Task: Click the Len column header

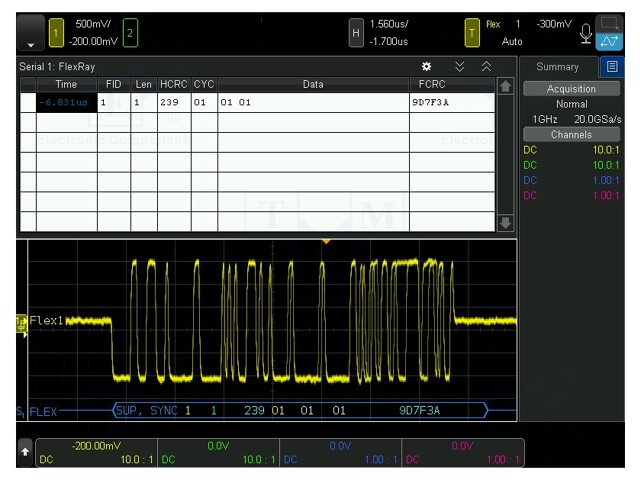Action: 144,84
